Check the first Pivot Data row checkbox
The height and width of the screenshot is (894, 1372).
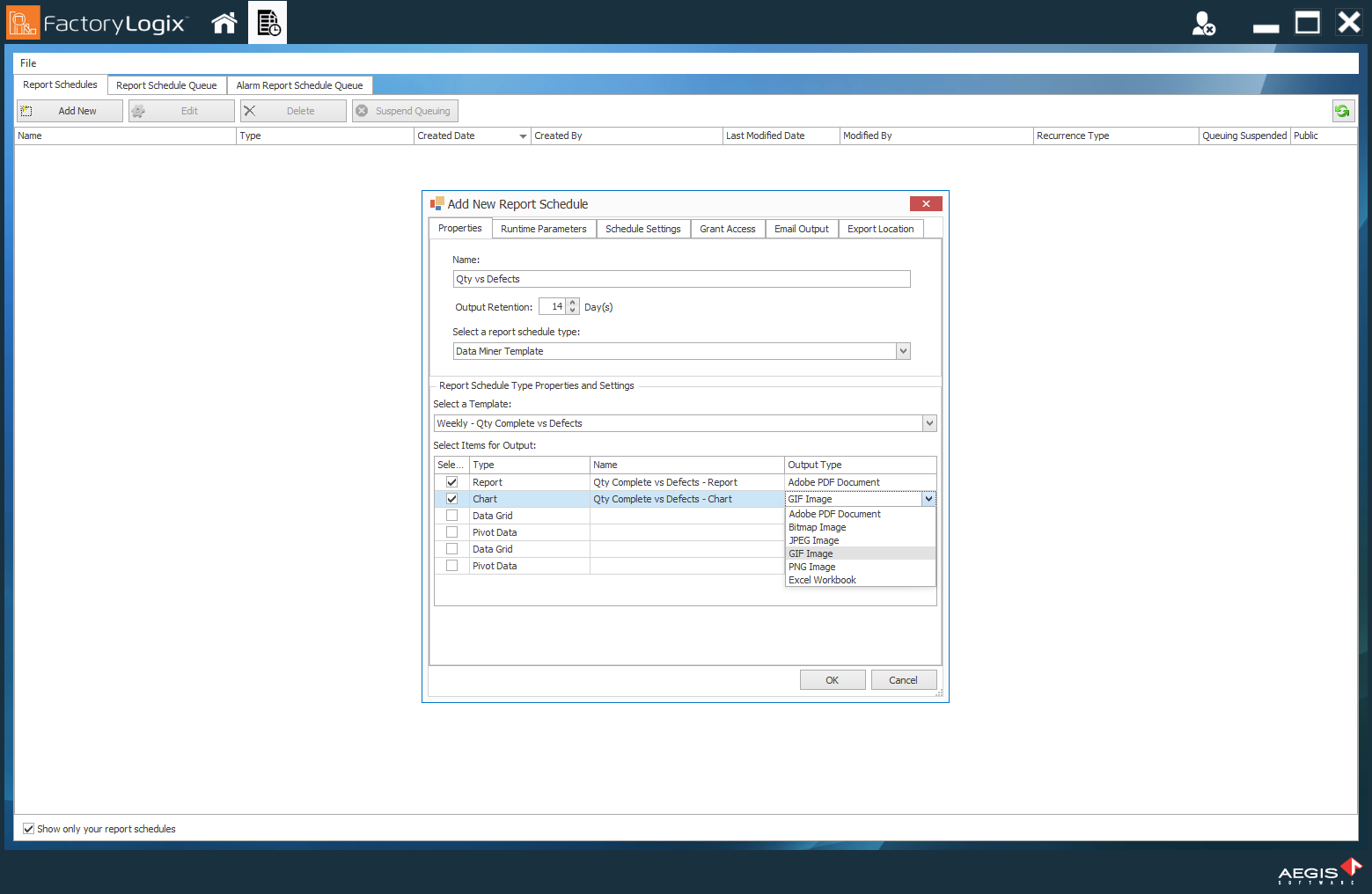pyautogui.click(x=451, y=532)
